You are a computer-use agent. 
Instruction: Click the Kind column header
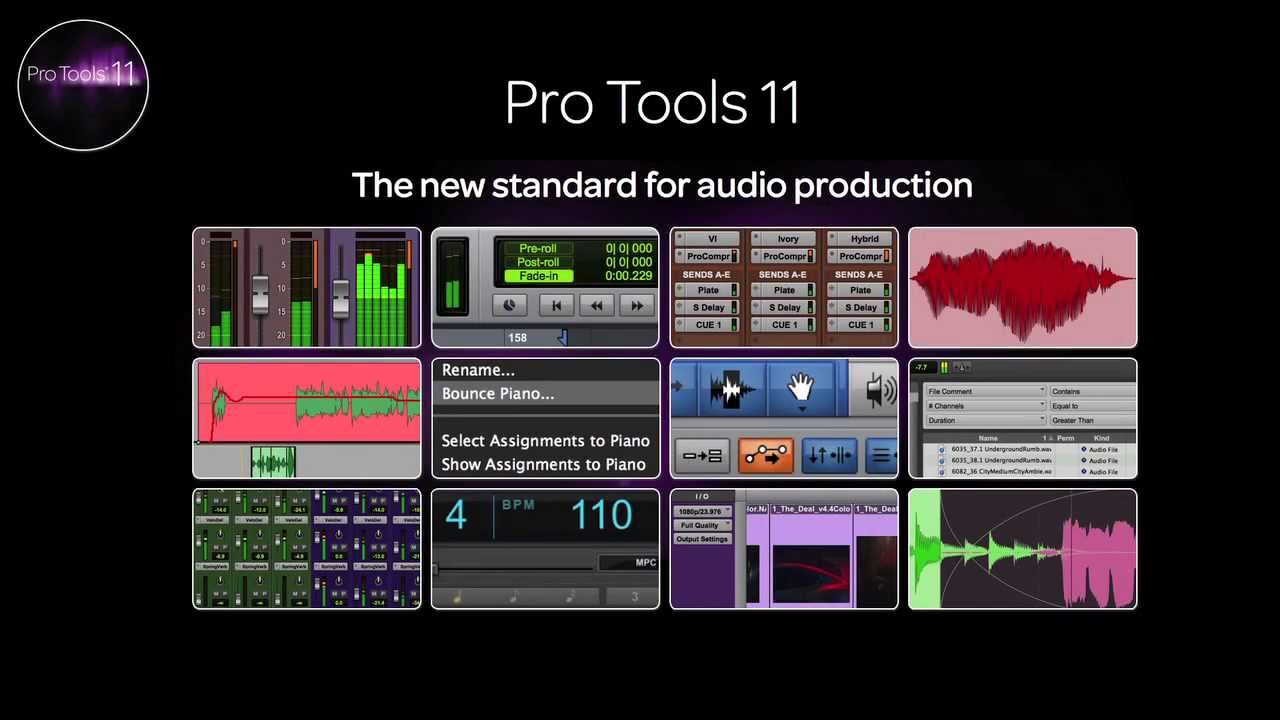(1101, 438)
